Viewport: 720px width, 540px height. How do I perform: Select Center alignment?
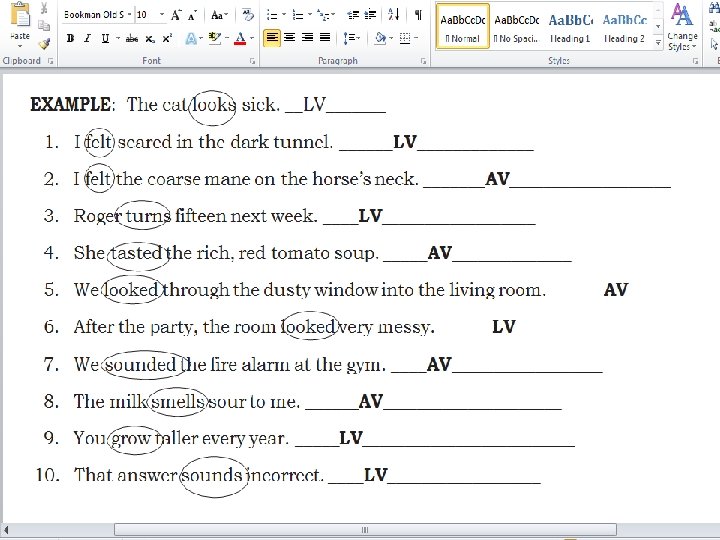[x=289, y=38]
